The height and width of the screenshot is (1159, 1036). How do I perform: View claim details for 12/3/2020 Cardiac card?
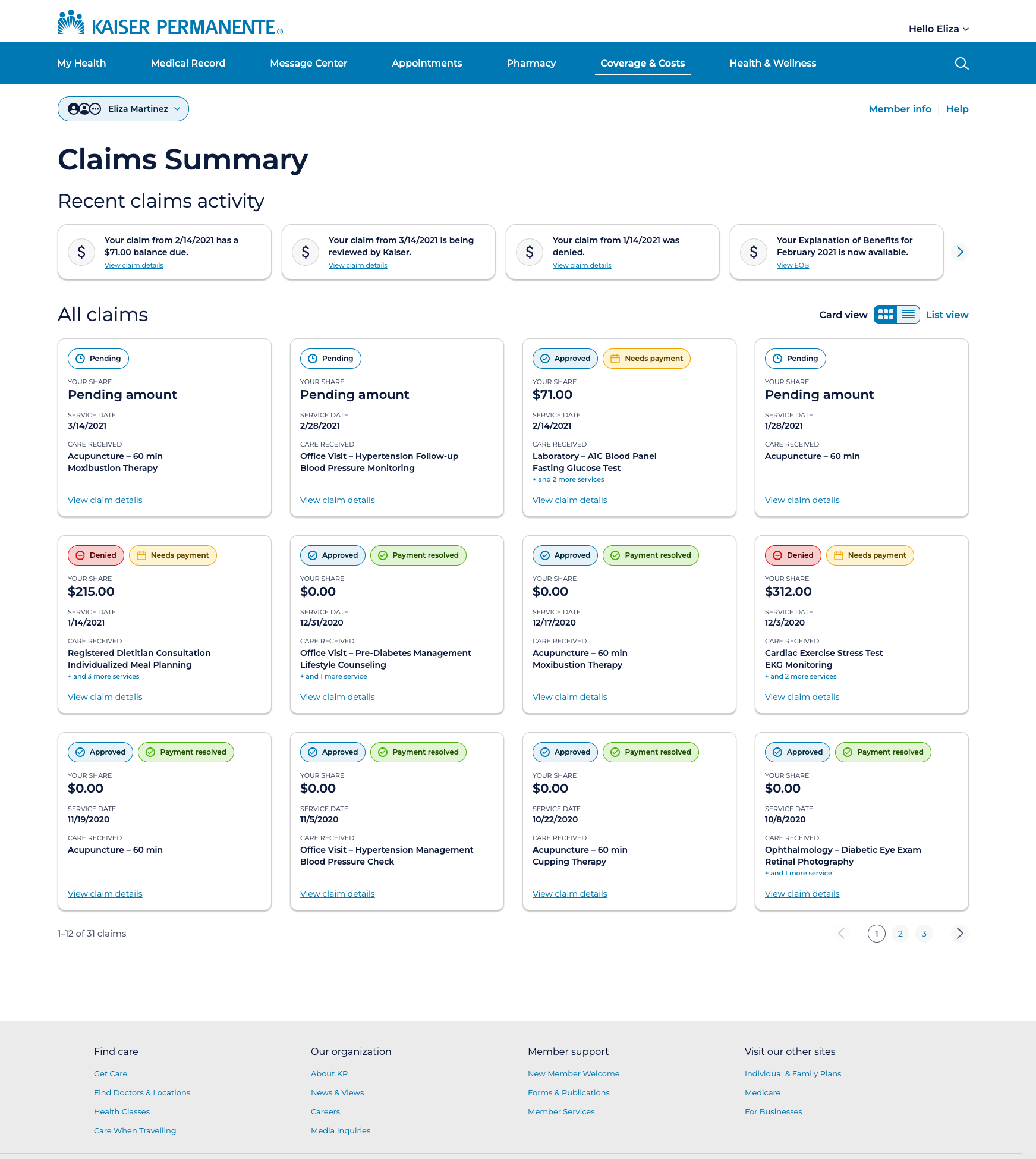[x=802, y=697]
